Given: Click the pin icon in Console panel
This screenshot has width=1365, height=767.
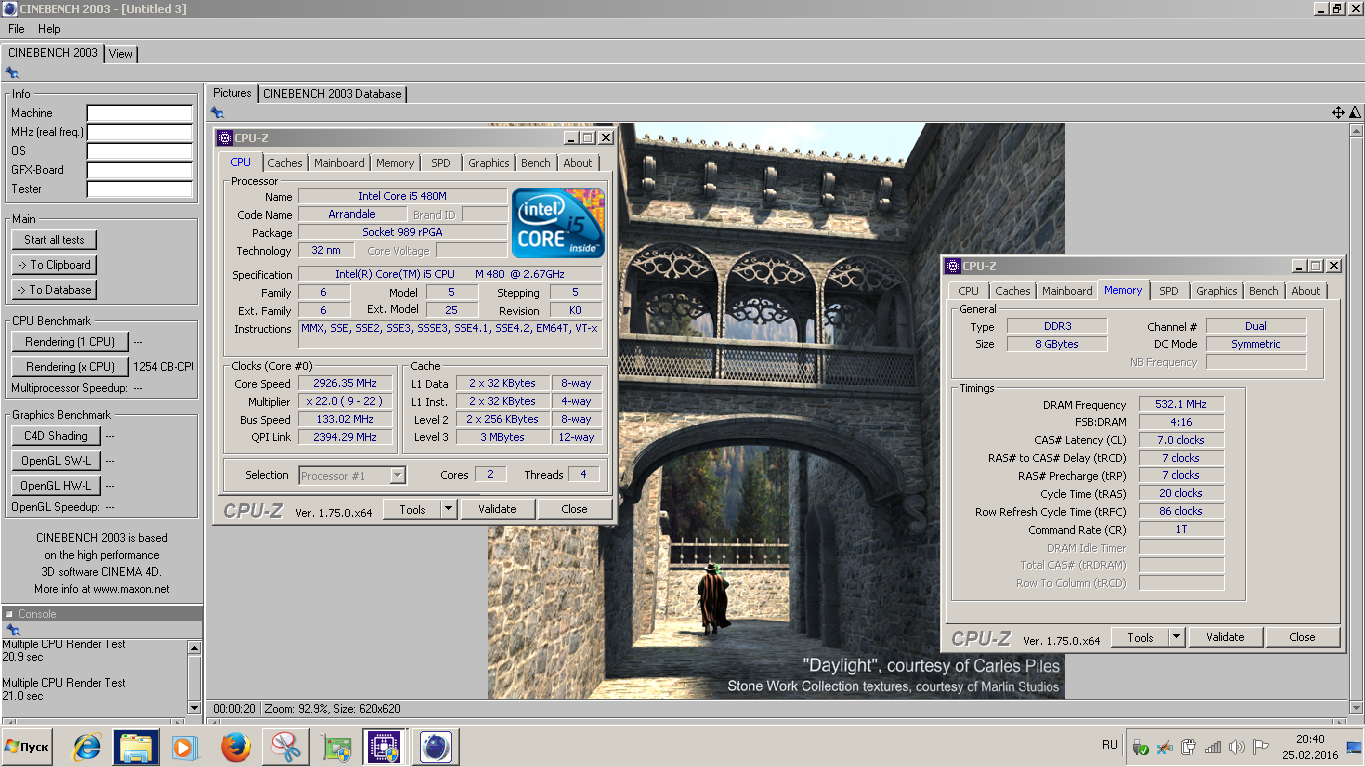Looking at the screenshot, I should [x=12, y=630].
